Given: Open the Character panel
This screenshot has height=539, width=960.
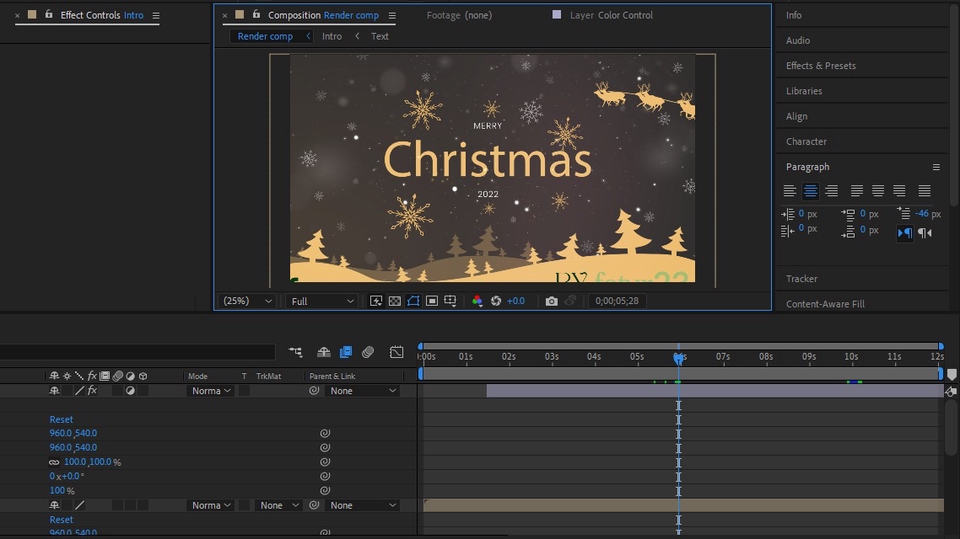Looking at the screenshot, I should click(x=806, y=141).
